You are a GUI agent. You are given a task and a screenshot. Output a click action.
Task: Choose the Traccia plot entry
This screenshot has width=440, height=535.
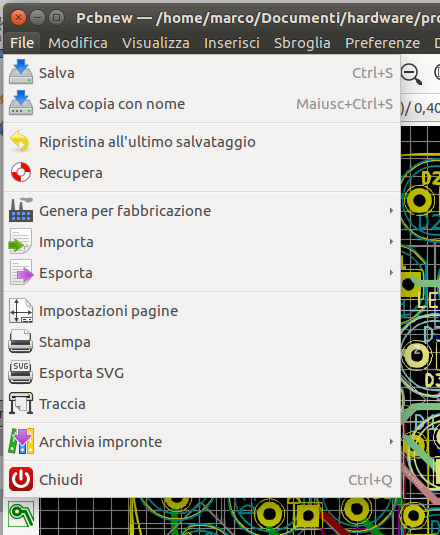(202, 404)
